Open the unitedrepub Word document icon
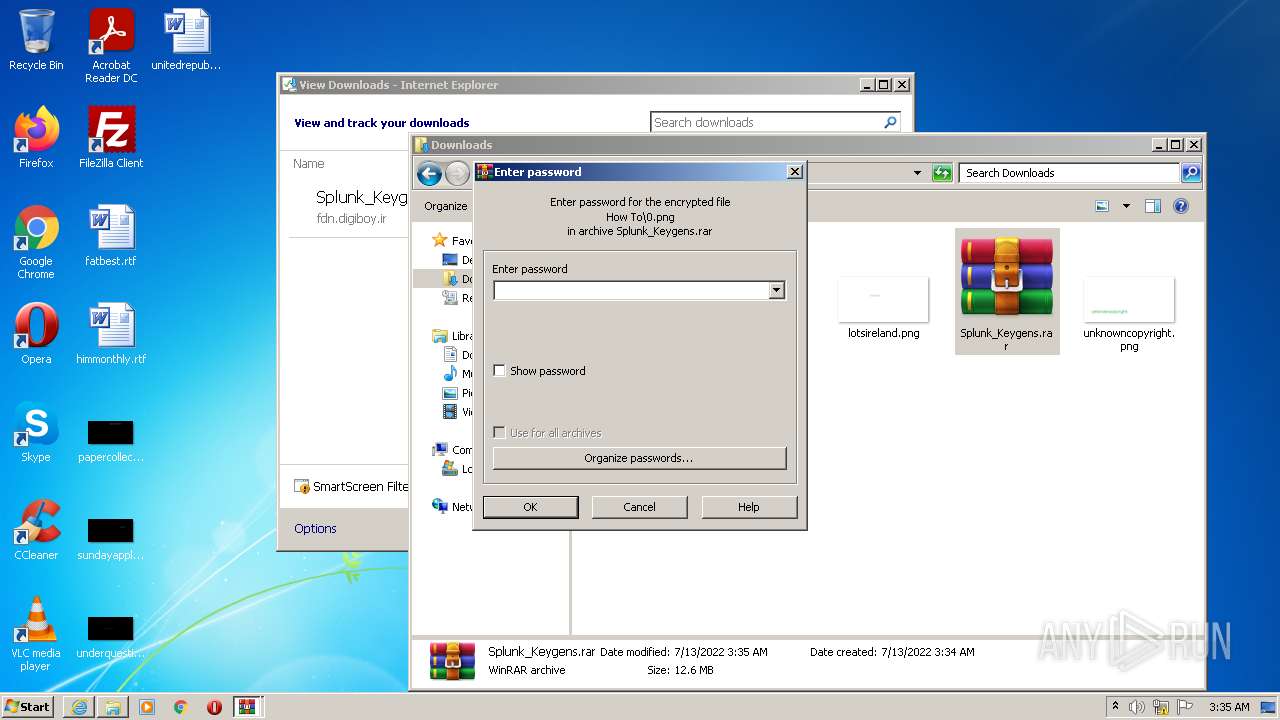The height and width of the screenshot is (720, 1280). pyautogui.click(x=186, y=40)
